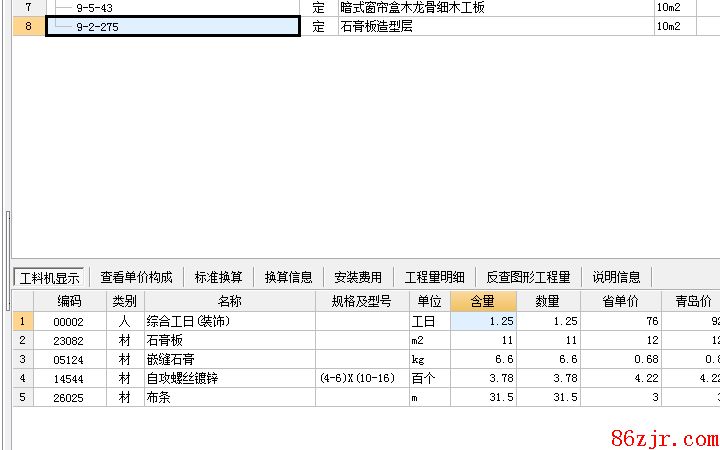Image resolution: width=720 pixels, height=450 pixels.
Task: Open the 说明信息 tab
Action: point(616,277)
